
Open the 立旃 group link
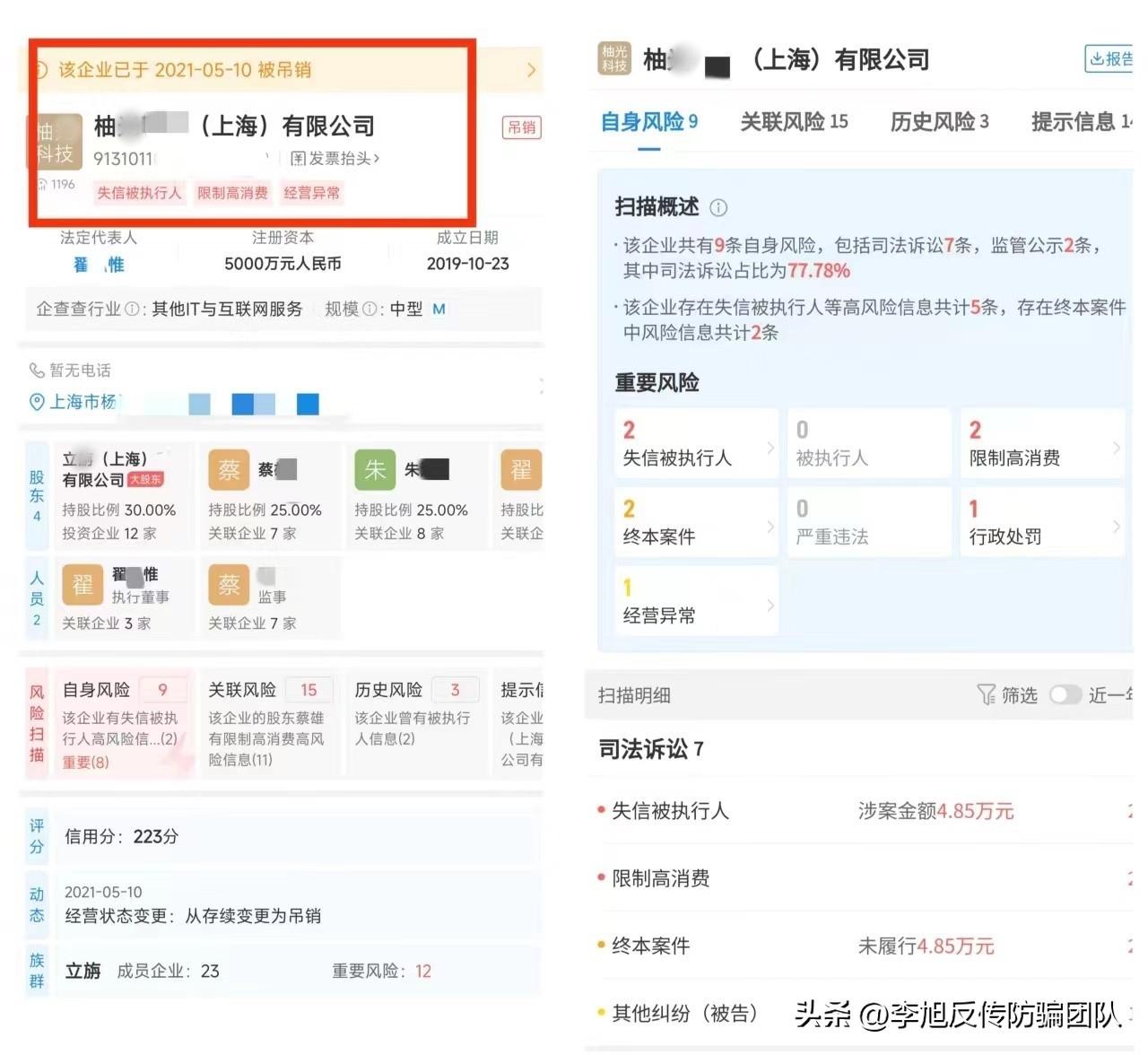(83, 972)
